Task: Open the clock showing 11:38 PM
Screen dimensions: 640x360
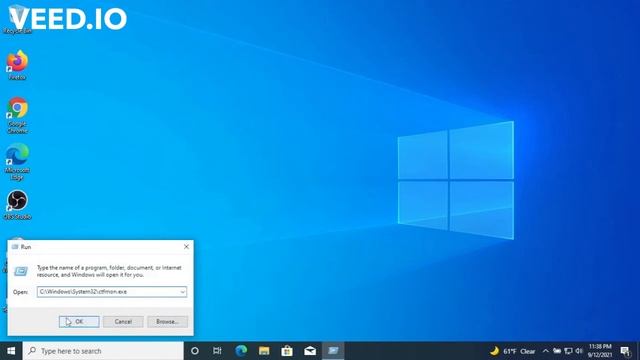Action: point(600,351)
